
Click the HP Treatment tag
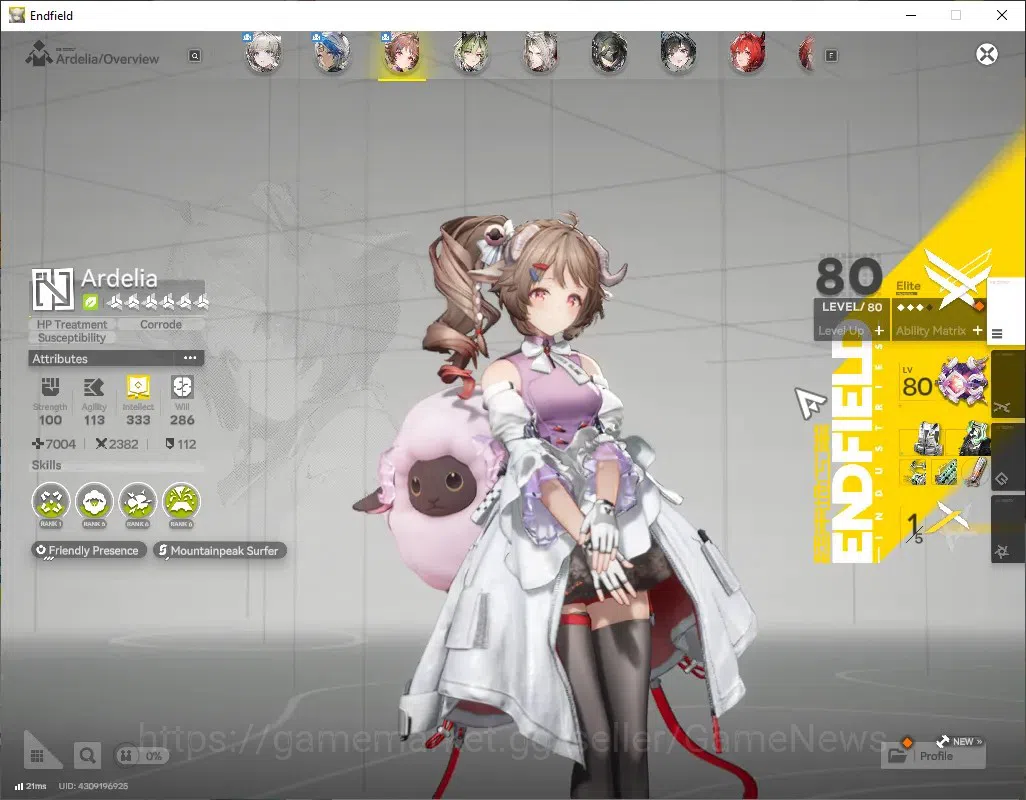tap(72, 324)
